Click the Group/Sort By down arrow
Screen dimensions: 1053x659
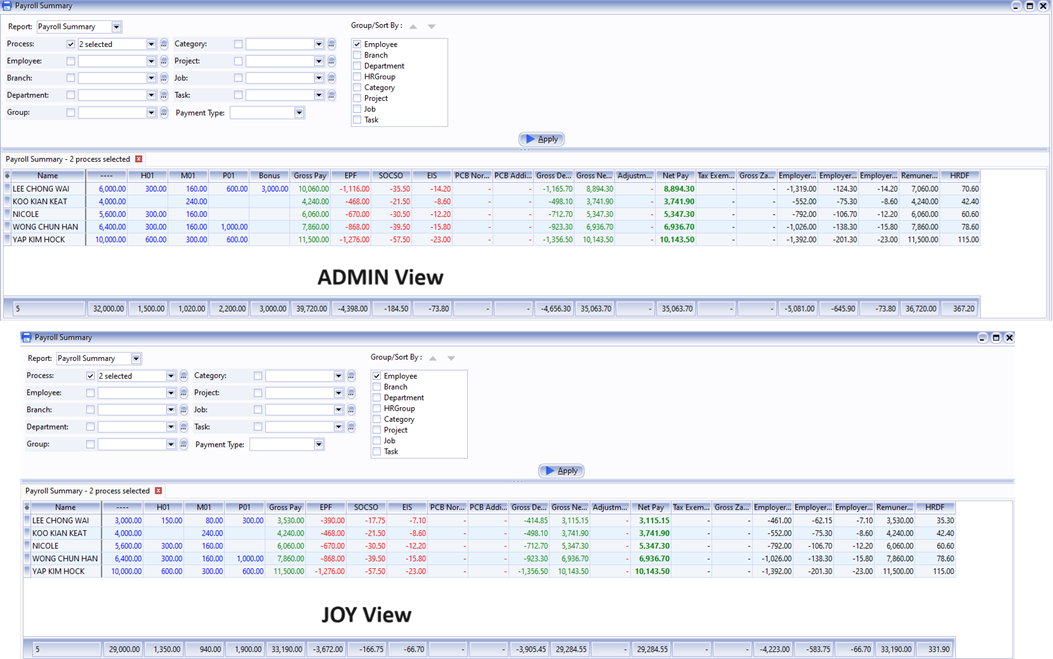pos(431,26)
